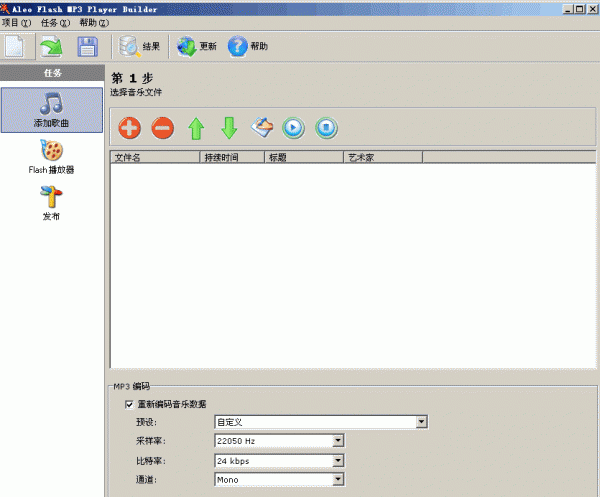
Task: Expand the 通道 Mono dropdown
Action: [338, 479]
